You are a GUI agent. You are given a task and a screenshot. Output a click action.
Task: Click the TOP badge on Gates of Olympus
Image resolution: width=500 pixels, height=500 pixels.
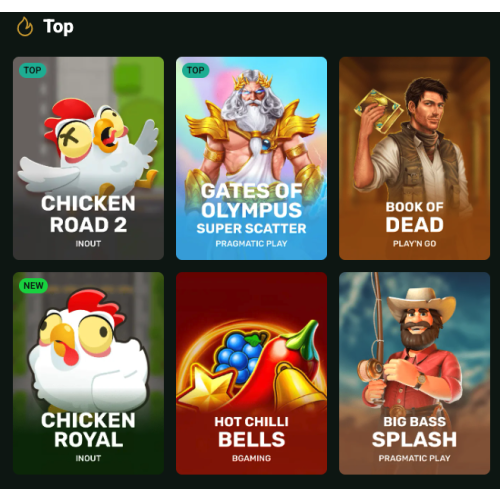[196, 70]
